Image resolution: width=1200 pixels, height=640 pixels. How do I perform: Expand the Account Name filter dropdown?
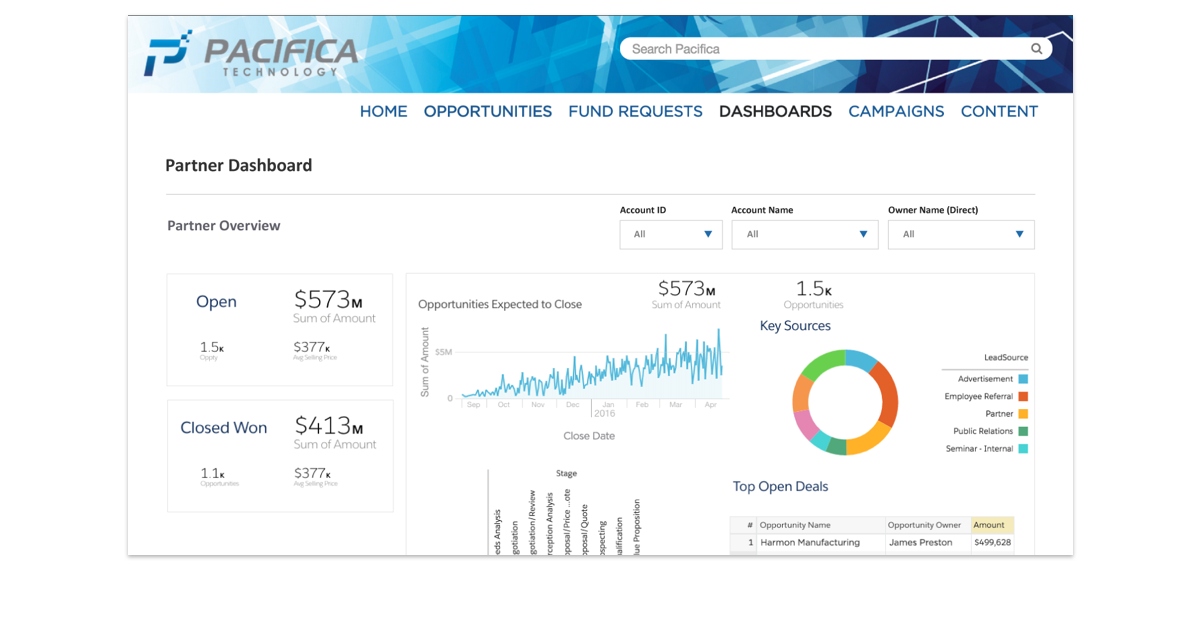click(804, 234)
